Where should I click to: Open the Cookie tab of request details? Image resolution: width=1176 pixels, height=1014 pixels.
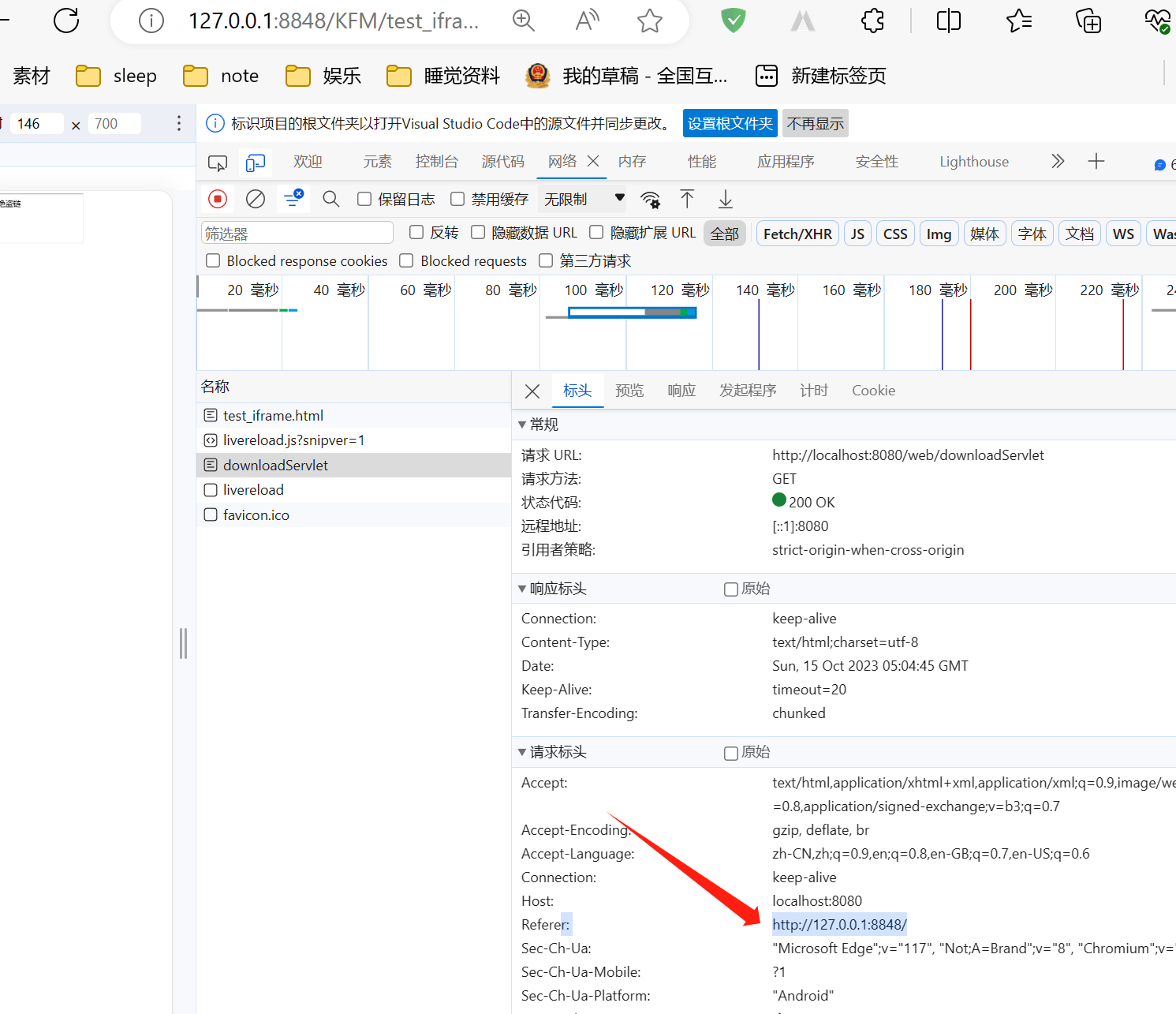tap(873, 391)
